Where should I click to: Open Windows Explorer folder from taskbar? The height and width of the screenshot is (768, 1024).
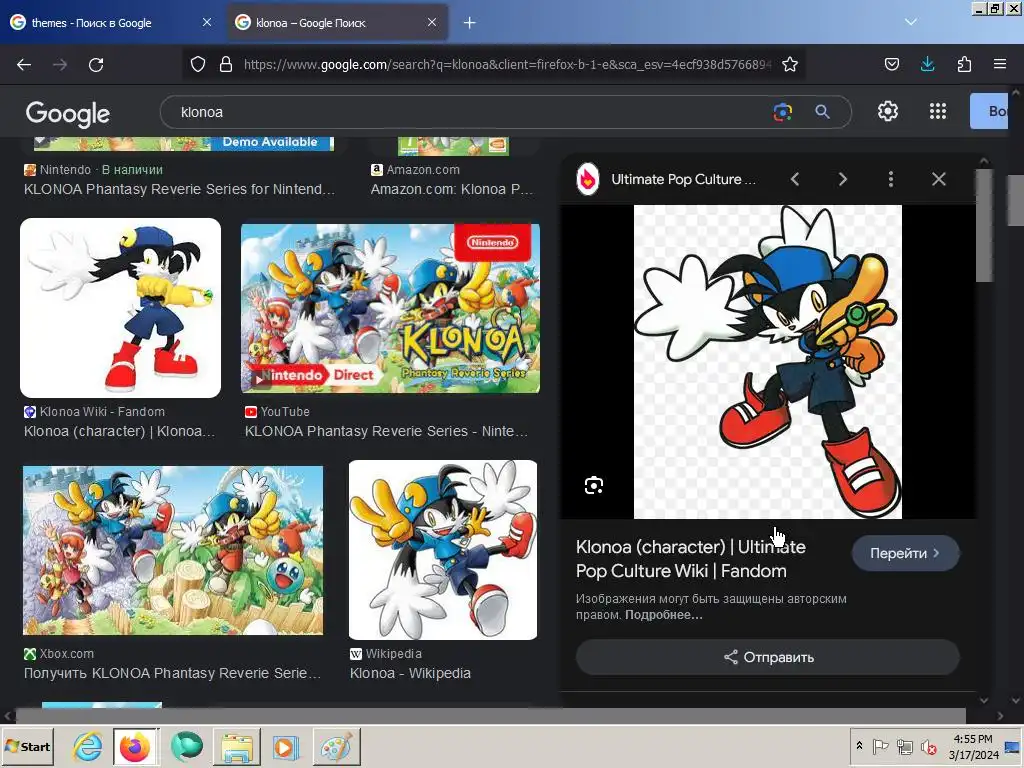(x=236, y=746)
